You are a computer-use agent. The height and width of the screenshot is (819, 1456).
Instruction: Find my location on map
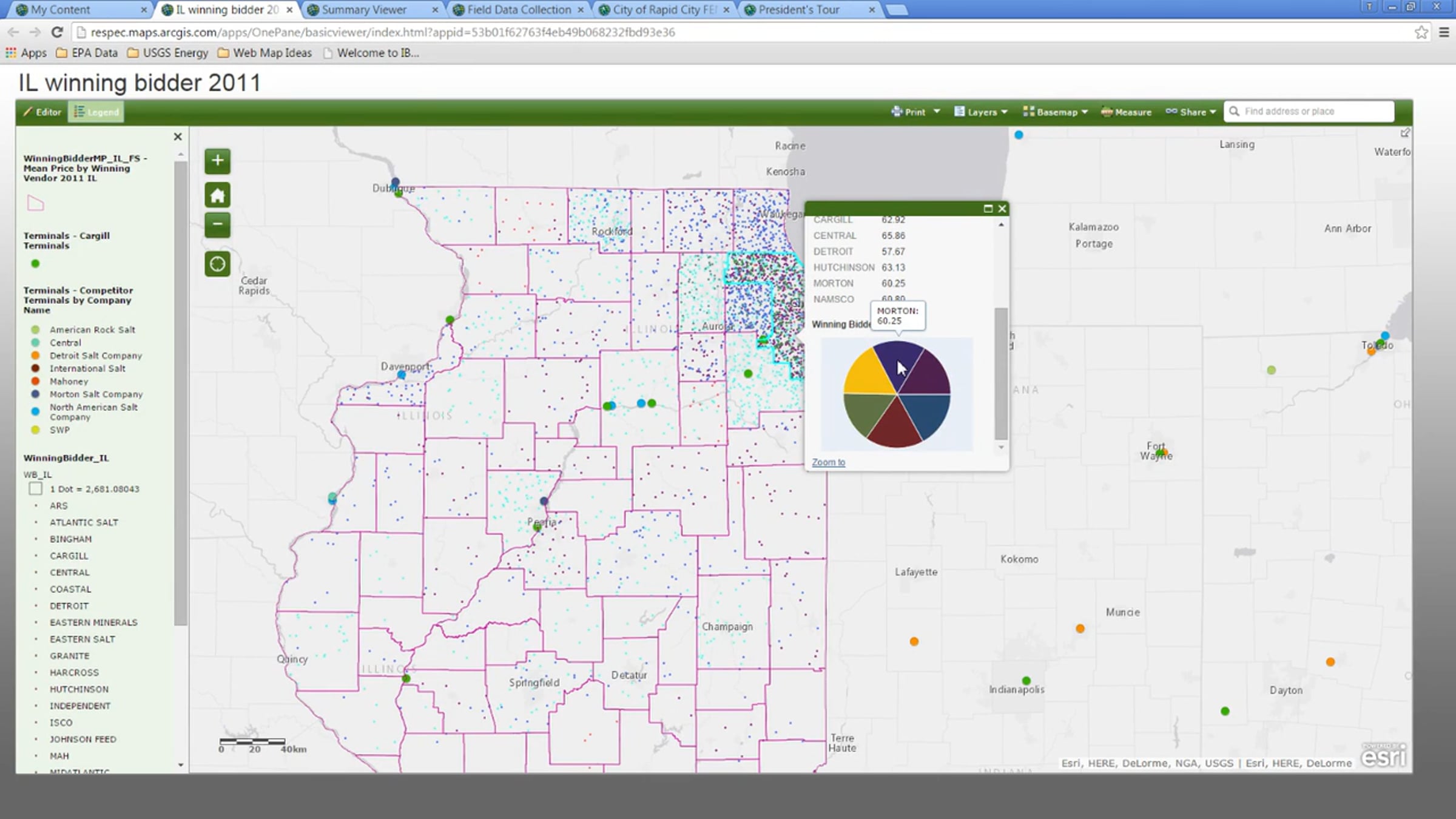click(217, 264)
